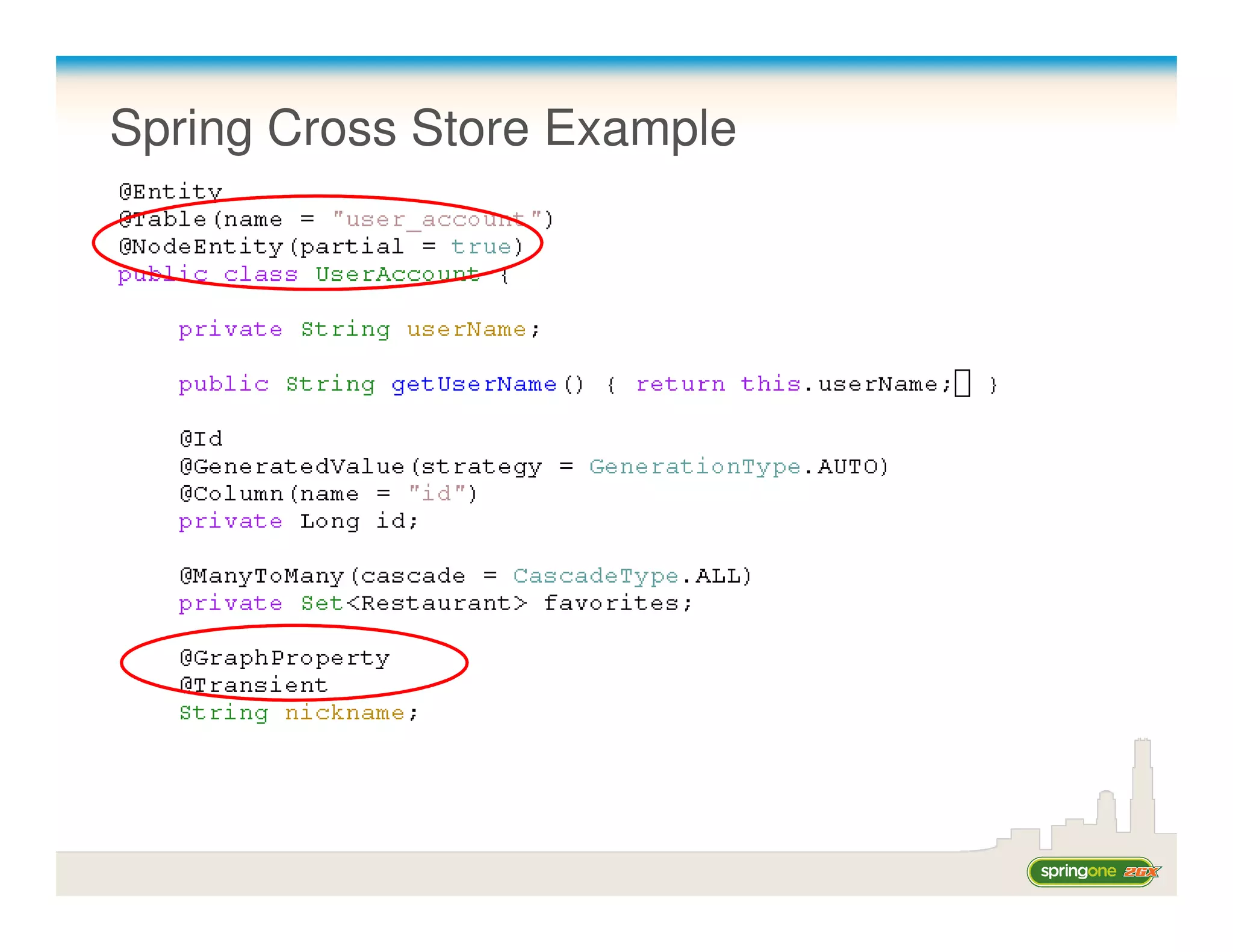This screenshot has height=952, width=1233.
Task: Click the "@Table(name = "user_account")" line
Action: point(335,219)
